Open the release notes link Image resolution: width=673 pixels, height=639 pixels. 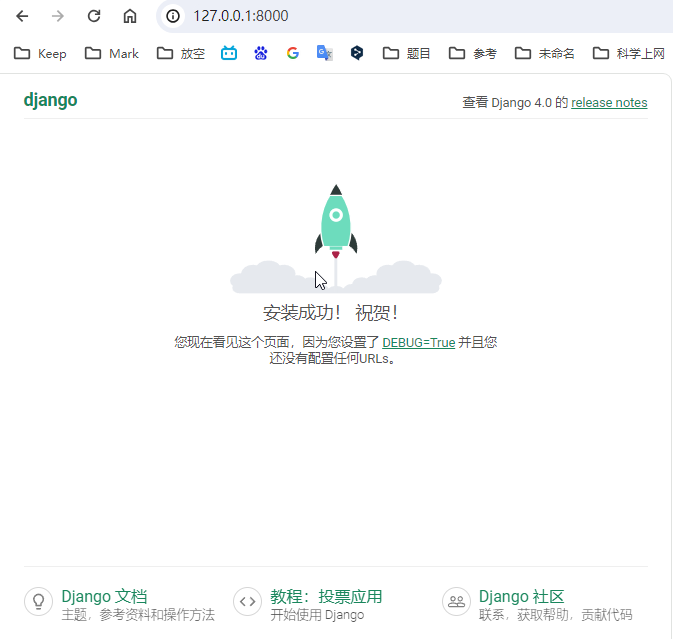[x=609, y=103]
